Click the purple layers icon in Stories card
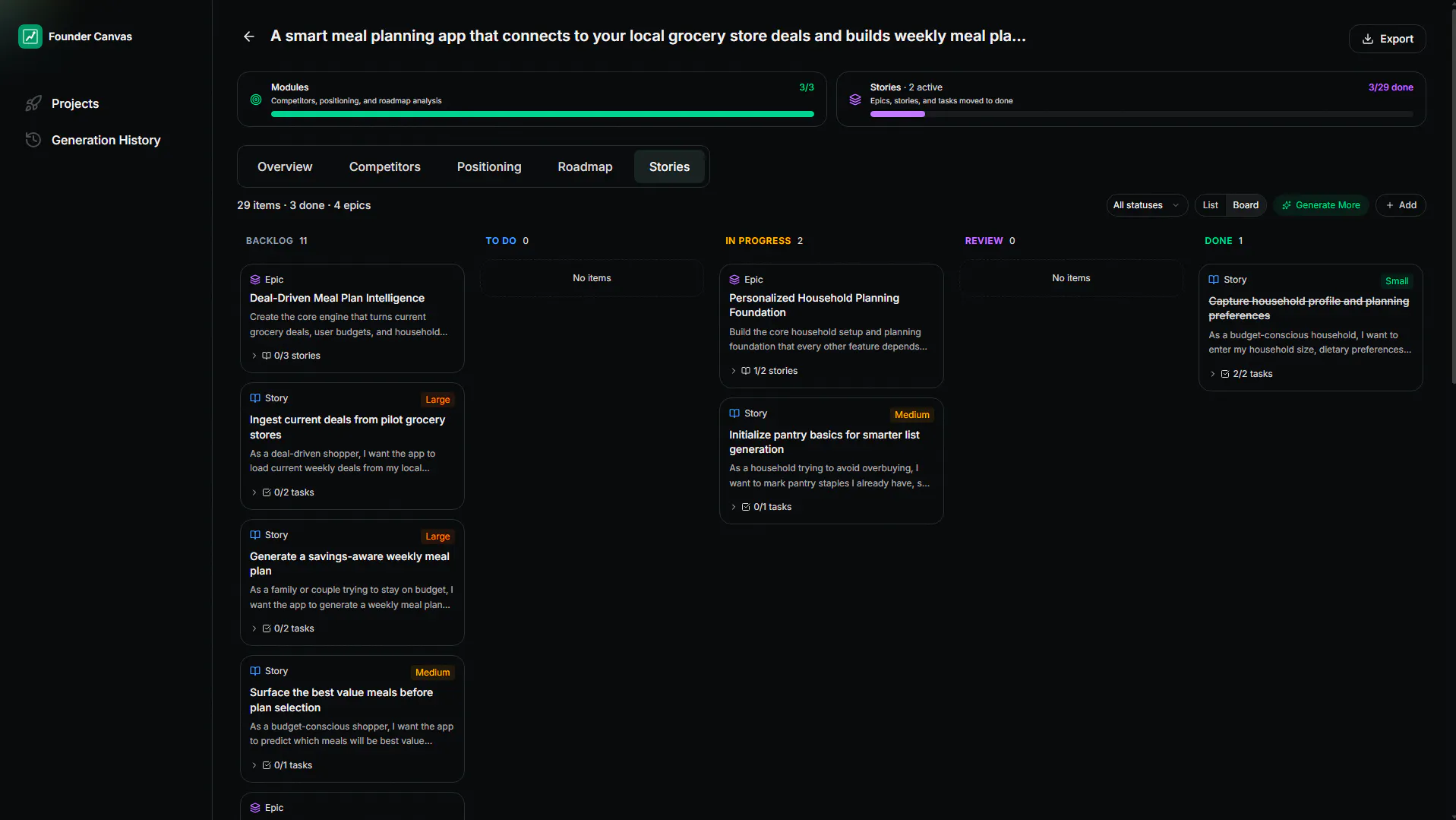The height and width of the screenshot is (820, 1456). 855,100
